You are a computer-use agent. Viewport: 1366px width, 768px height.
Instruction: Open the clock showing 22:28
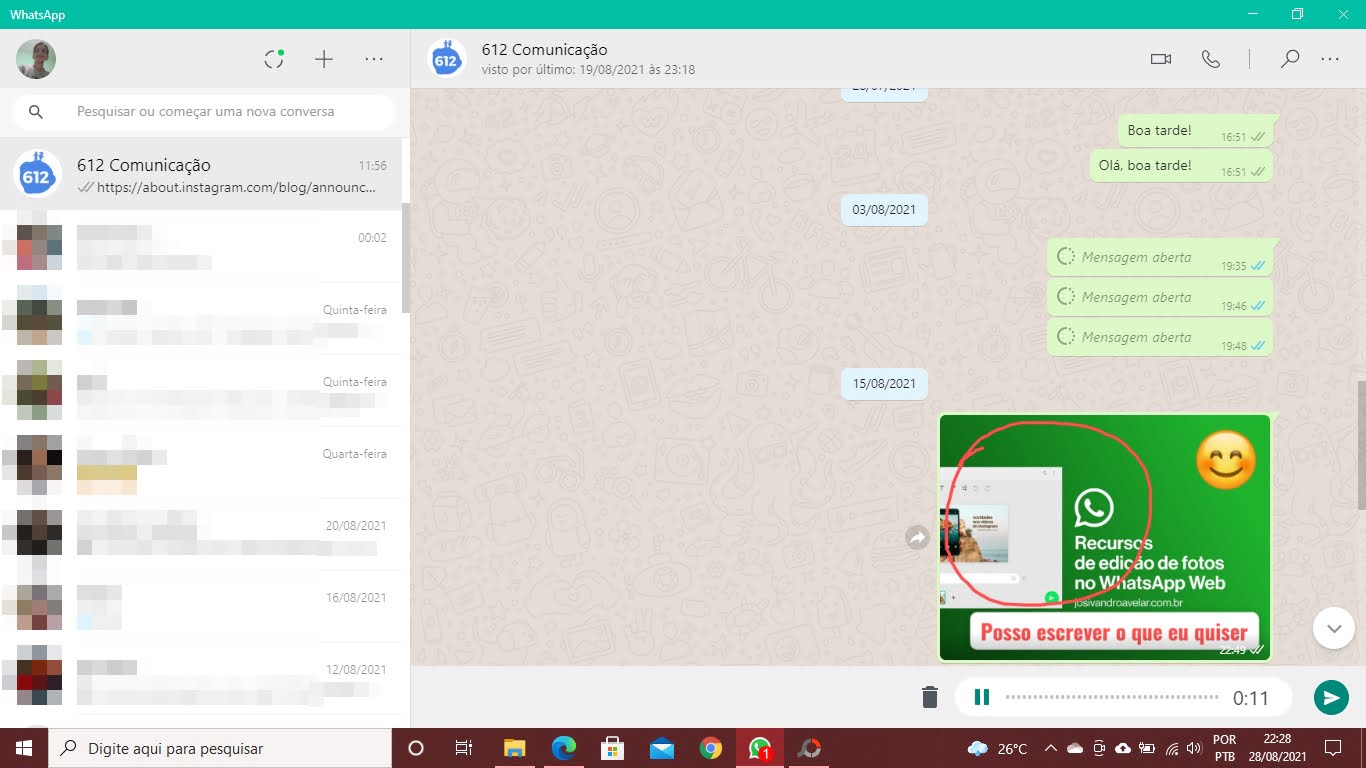[x=1277, y=748]
